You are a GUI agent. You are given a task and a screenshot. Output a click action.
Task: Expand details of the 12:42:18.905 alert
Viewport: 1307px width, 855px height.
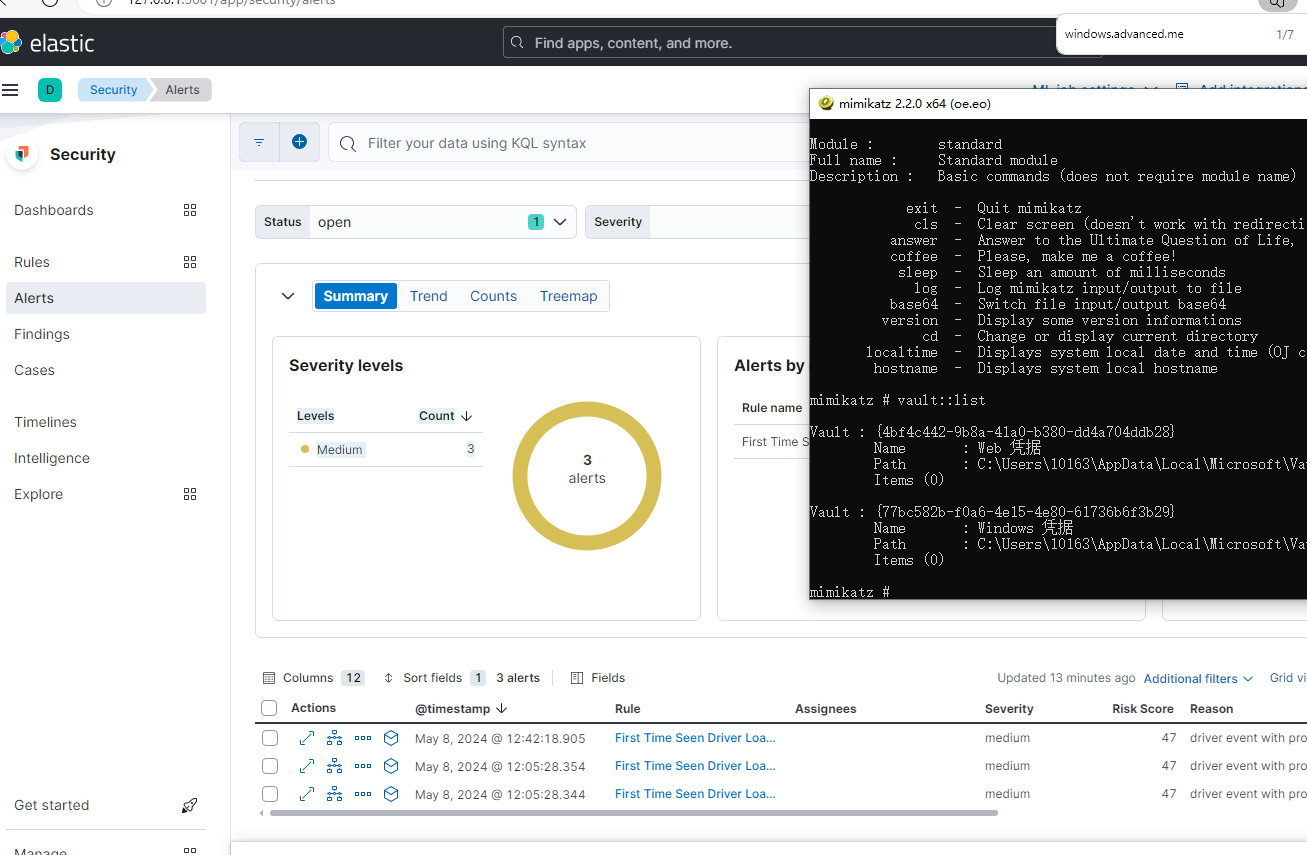[307, 738]
